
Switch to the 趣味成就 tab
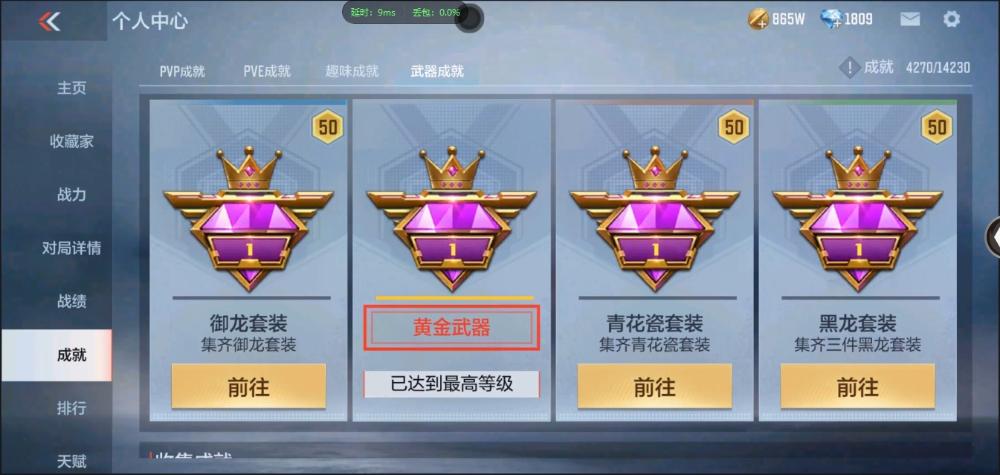(352, 71)
